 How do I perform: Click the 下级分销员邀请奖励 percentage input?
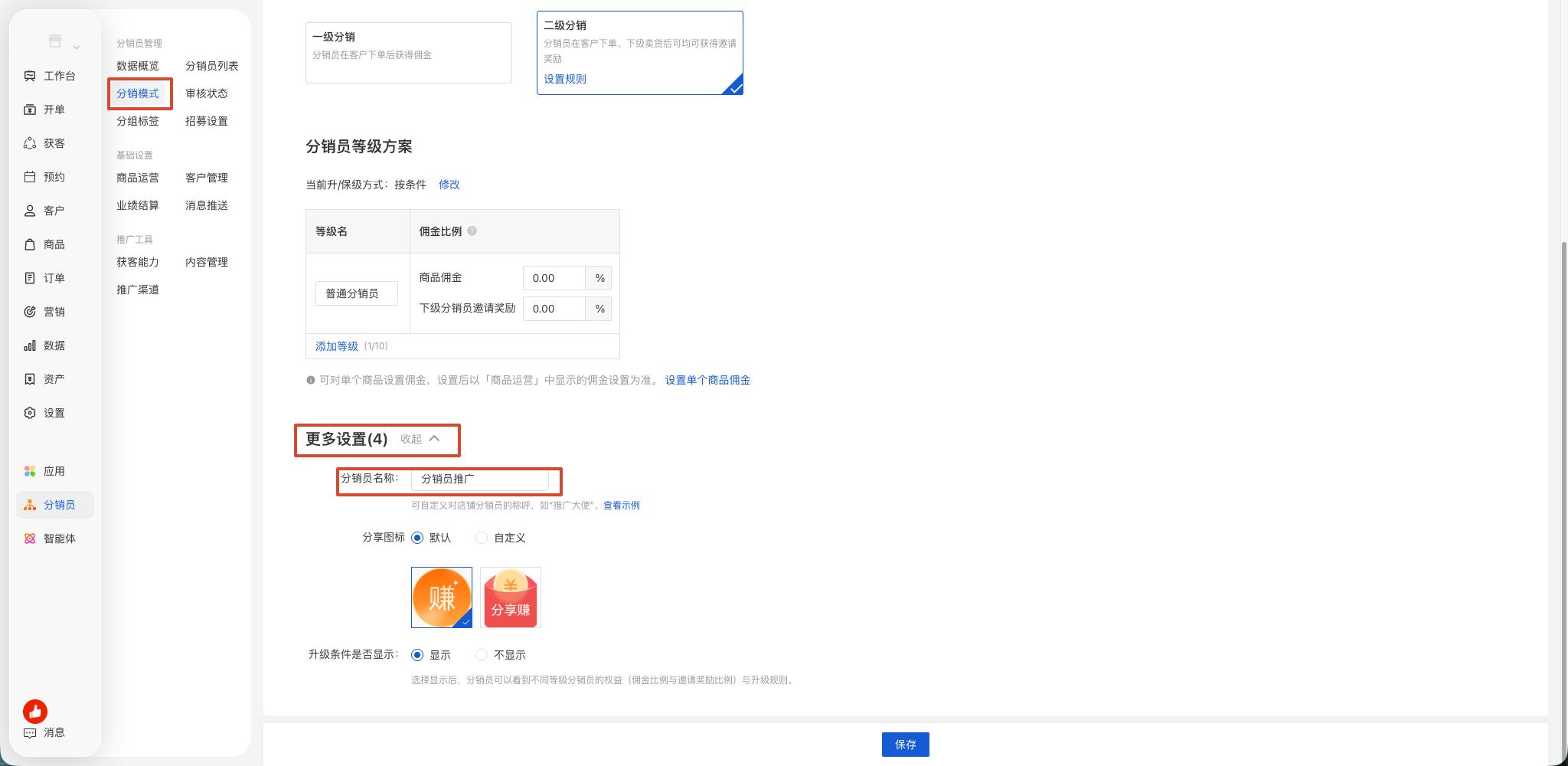554,309
